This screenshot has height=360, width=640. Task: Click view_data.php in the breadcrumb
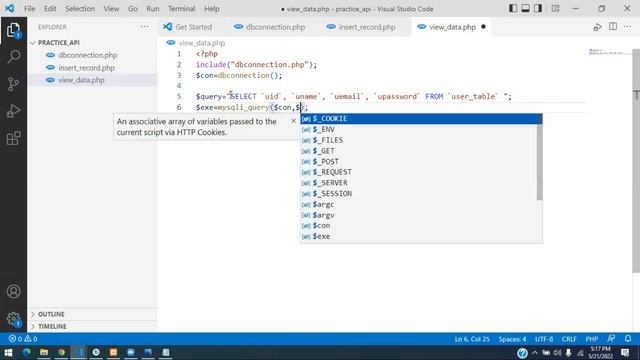coord(202,43)
